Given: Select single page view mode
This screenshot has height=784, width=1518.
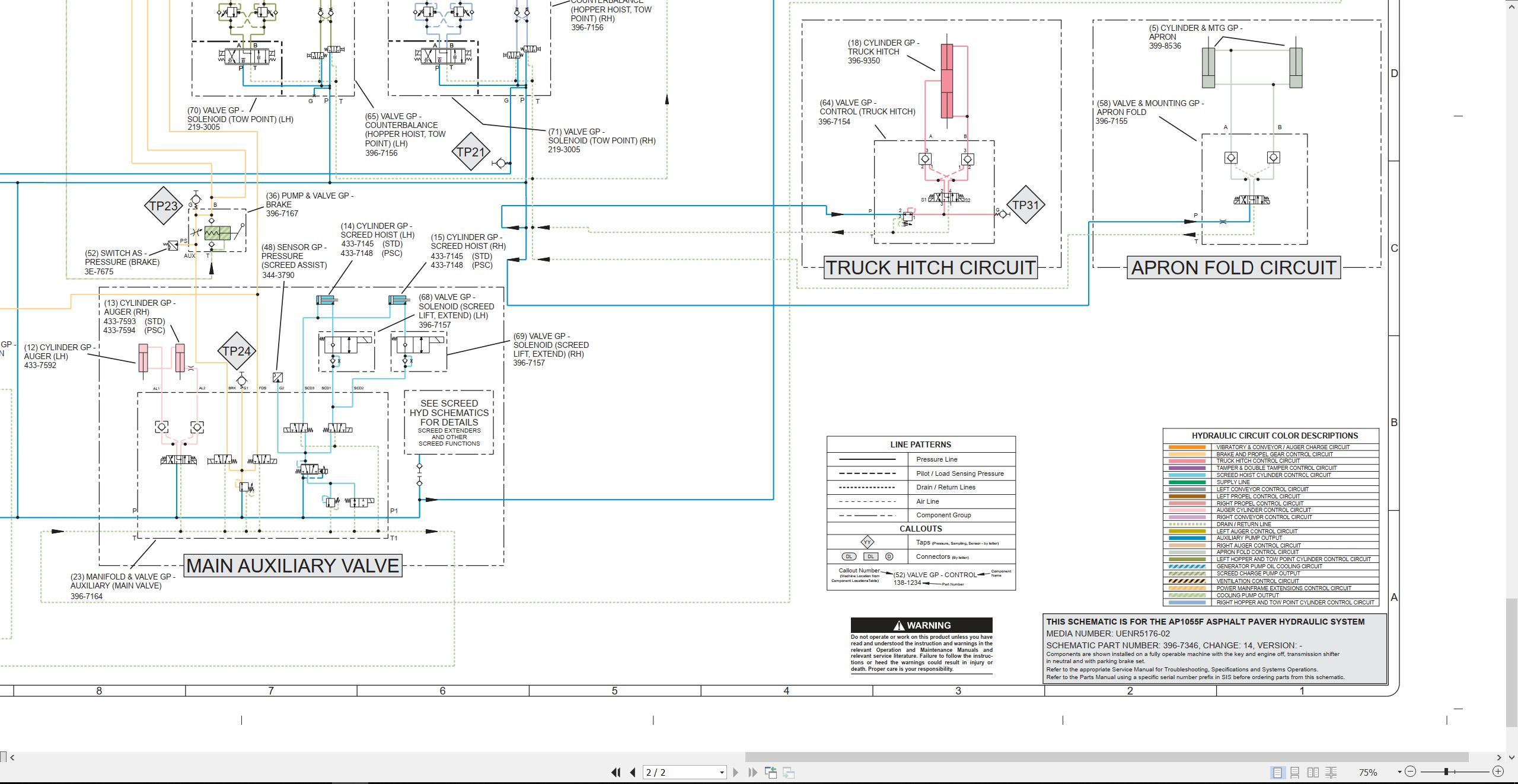Looking at the screenshot, I should coord(1277,772).
